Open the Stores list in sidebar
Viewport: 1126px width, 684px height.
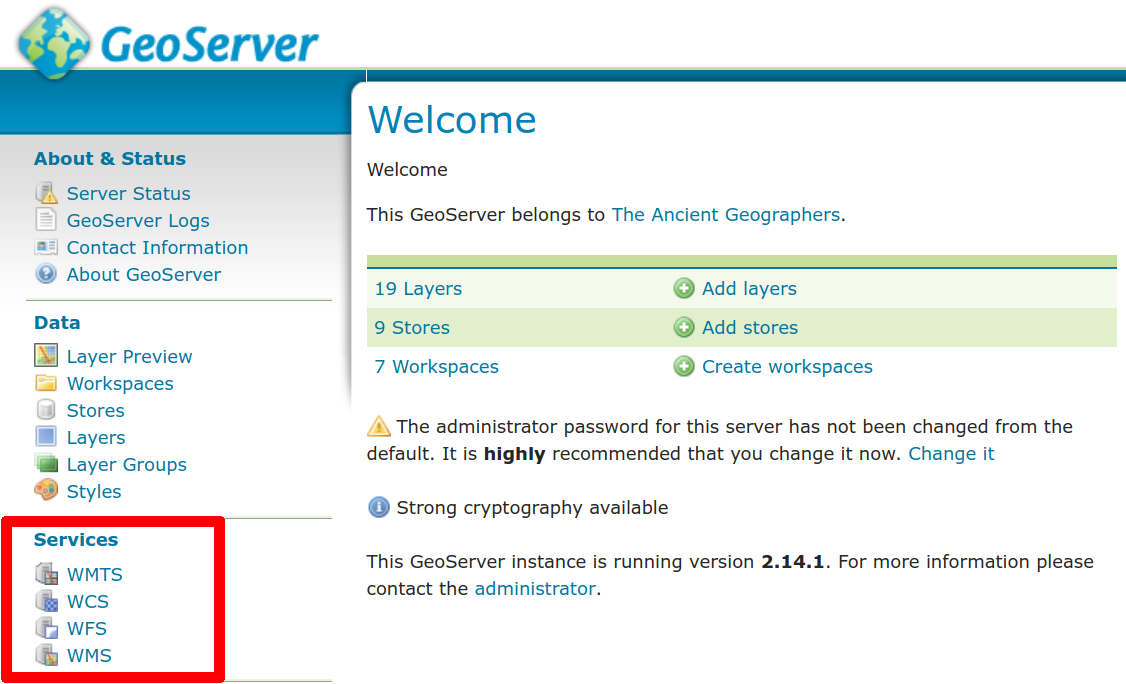tap(96, 410)
